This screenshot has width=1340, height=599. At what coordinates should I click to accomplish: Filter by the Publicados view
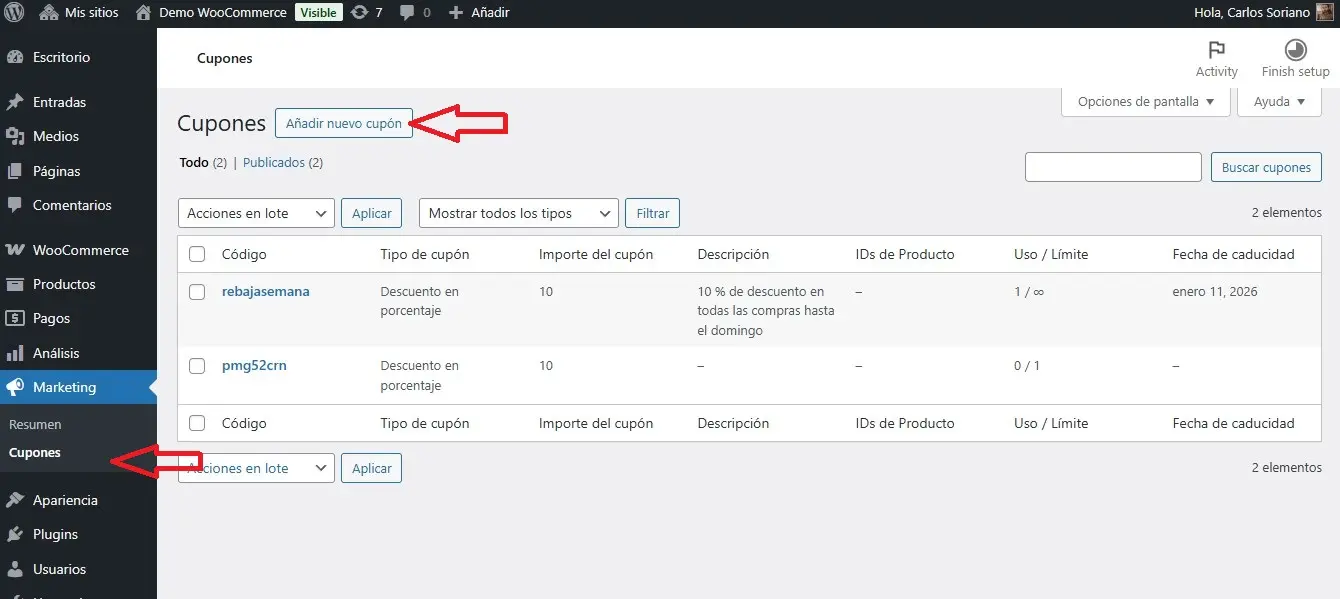[274, 162]
